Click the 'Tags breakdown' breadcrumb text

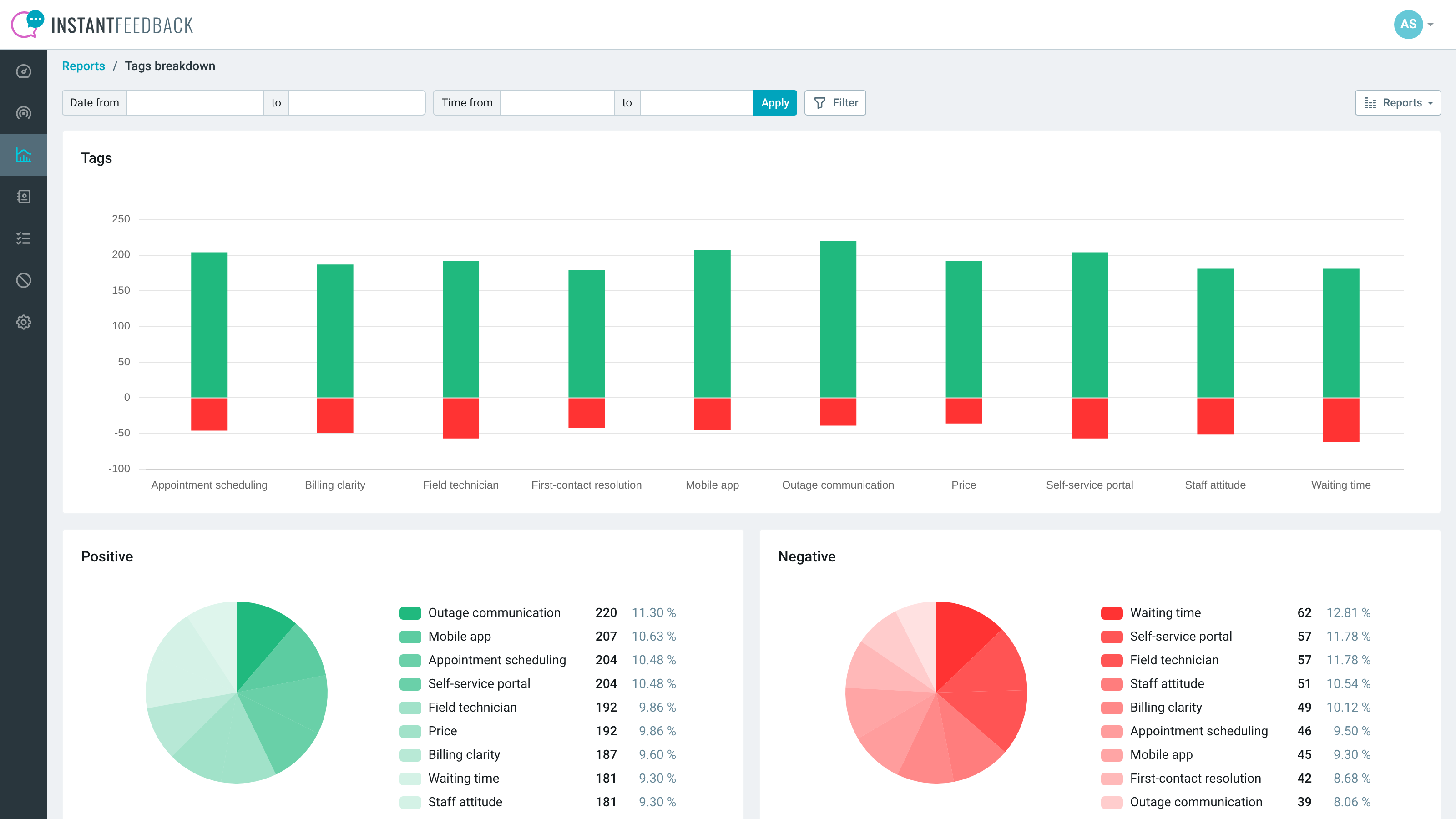(170, 66)
